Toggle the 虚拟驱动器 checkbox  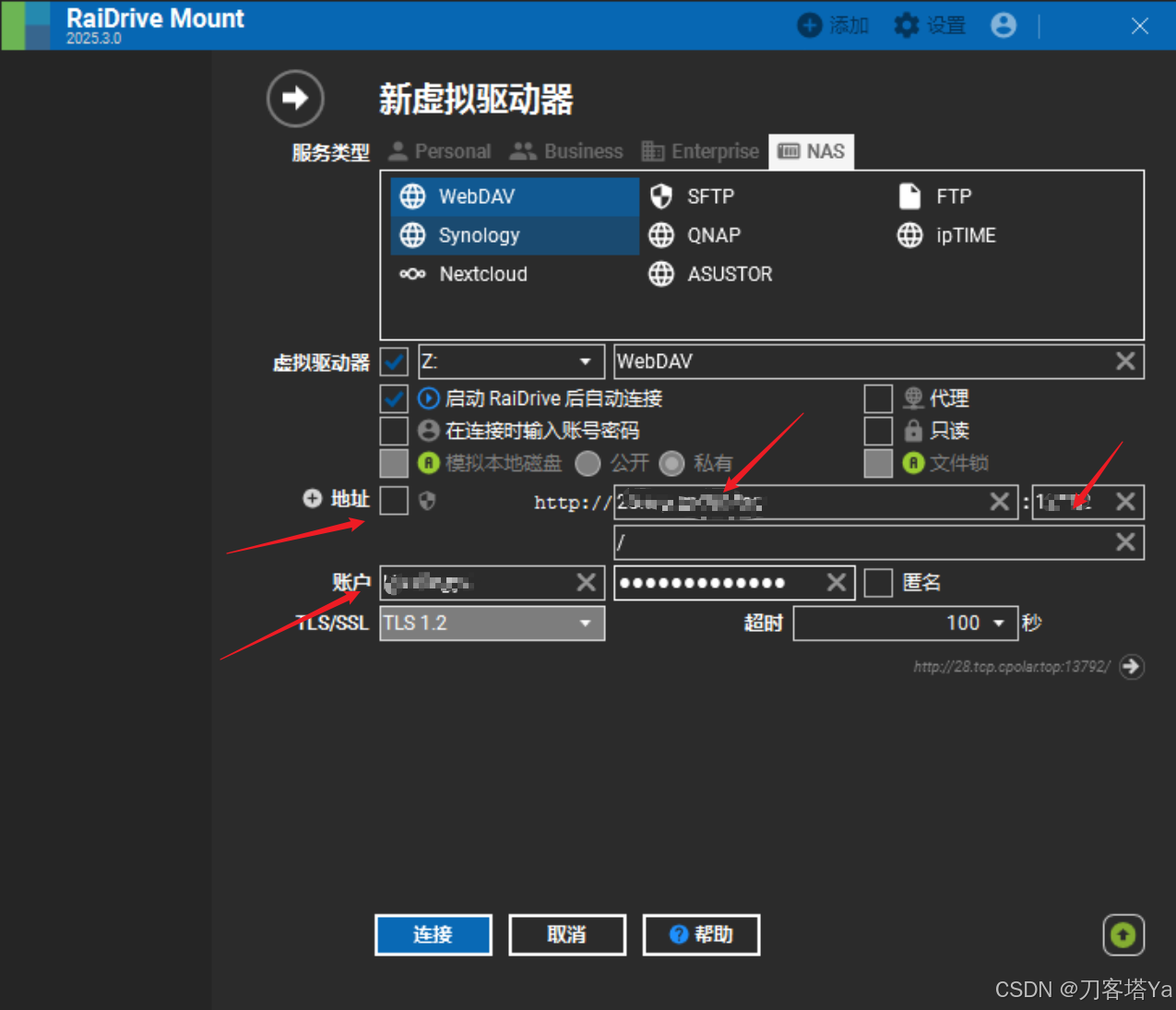click(394, 362)
